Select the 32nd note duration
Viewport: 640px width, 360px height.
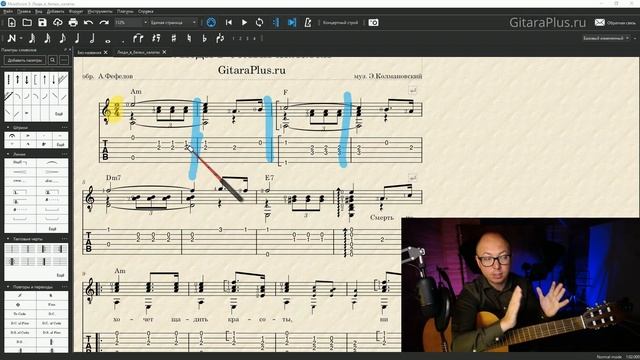point(32,38)
